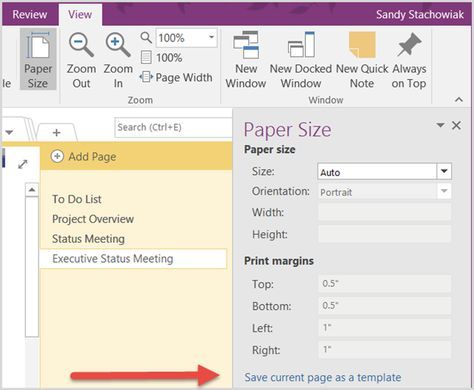Click the zoom magnifier icon beside 100% box

pos(146,37)
